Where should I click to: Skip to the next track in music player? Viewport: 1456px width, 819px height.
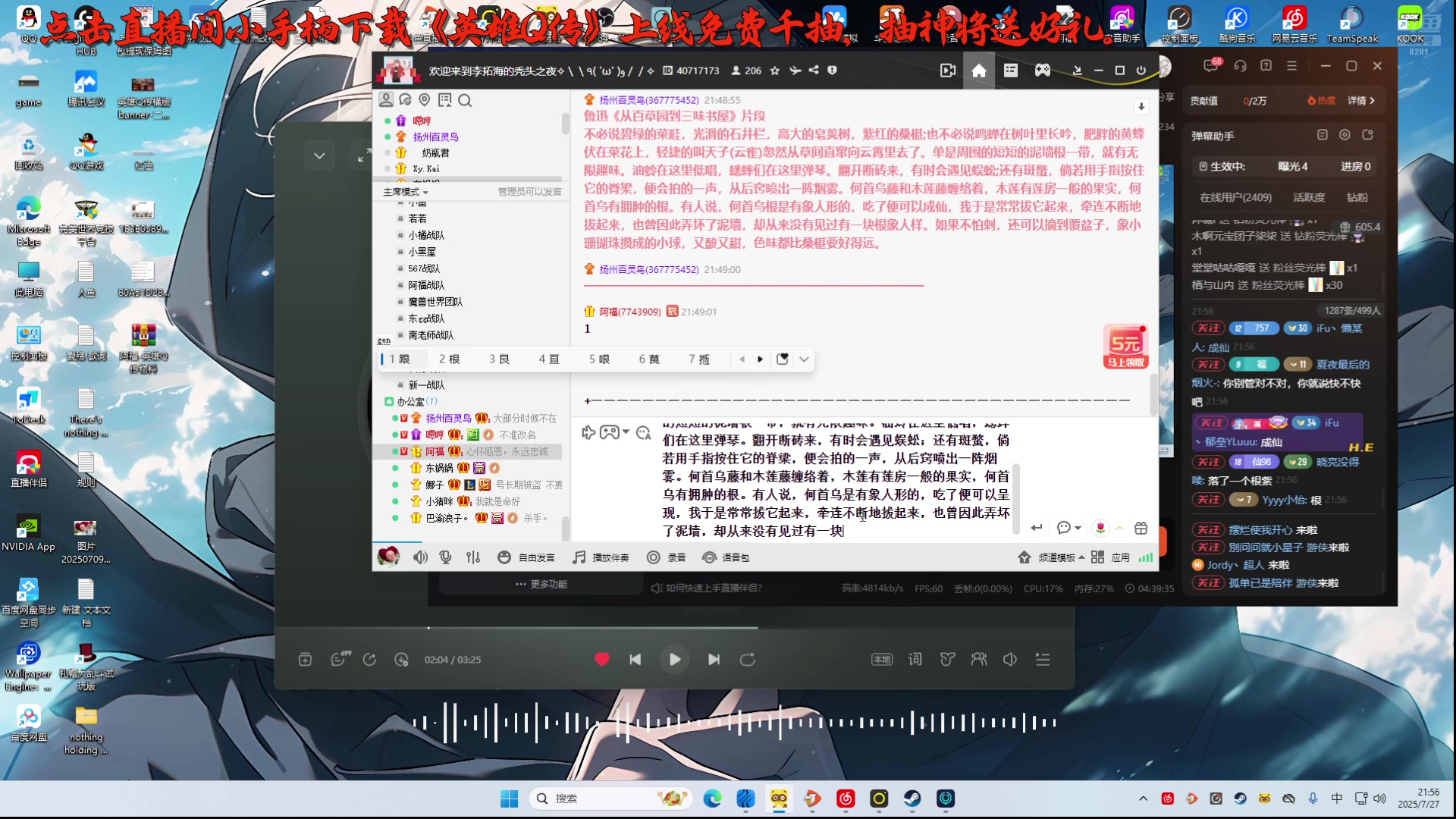tap(714, 660)
